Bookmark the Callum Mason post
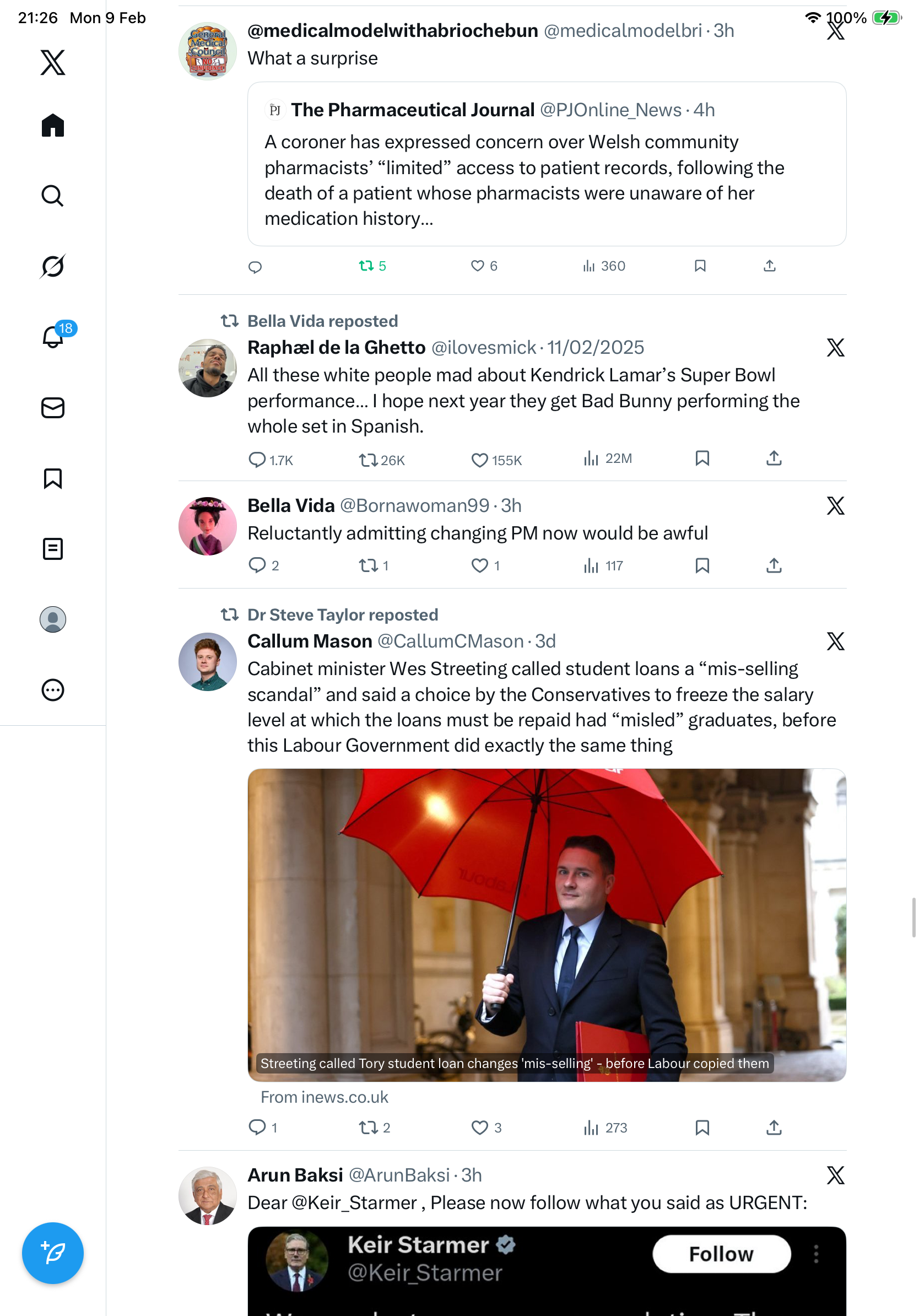The image size is (919, 1316). click(702, 1128)
